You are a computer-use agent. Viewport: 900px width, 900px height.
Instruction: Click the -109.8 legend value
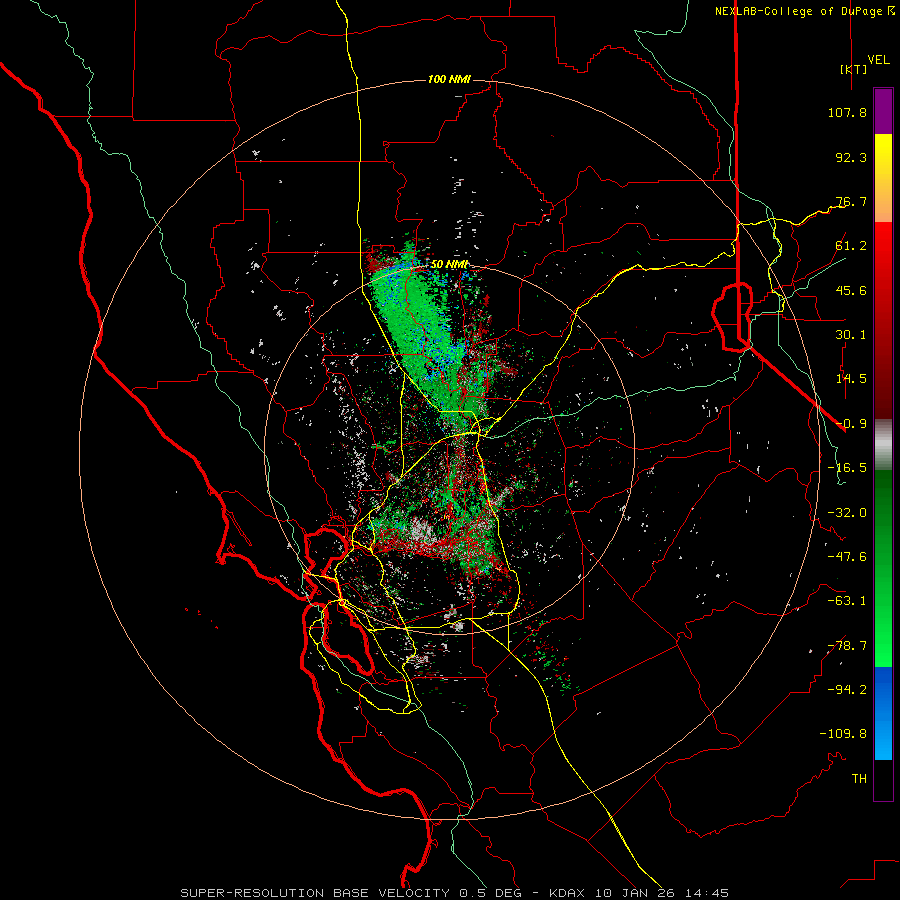(843, 734)
